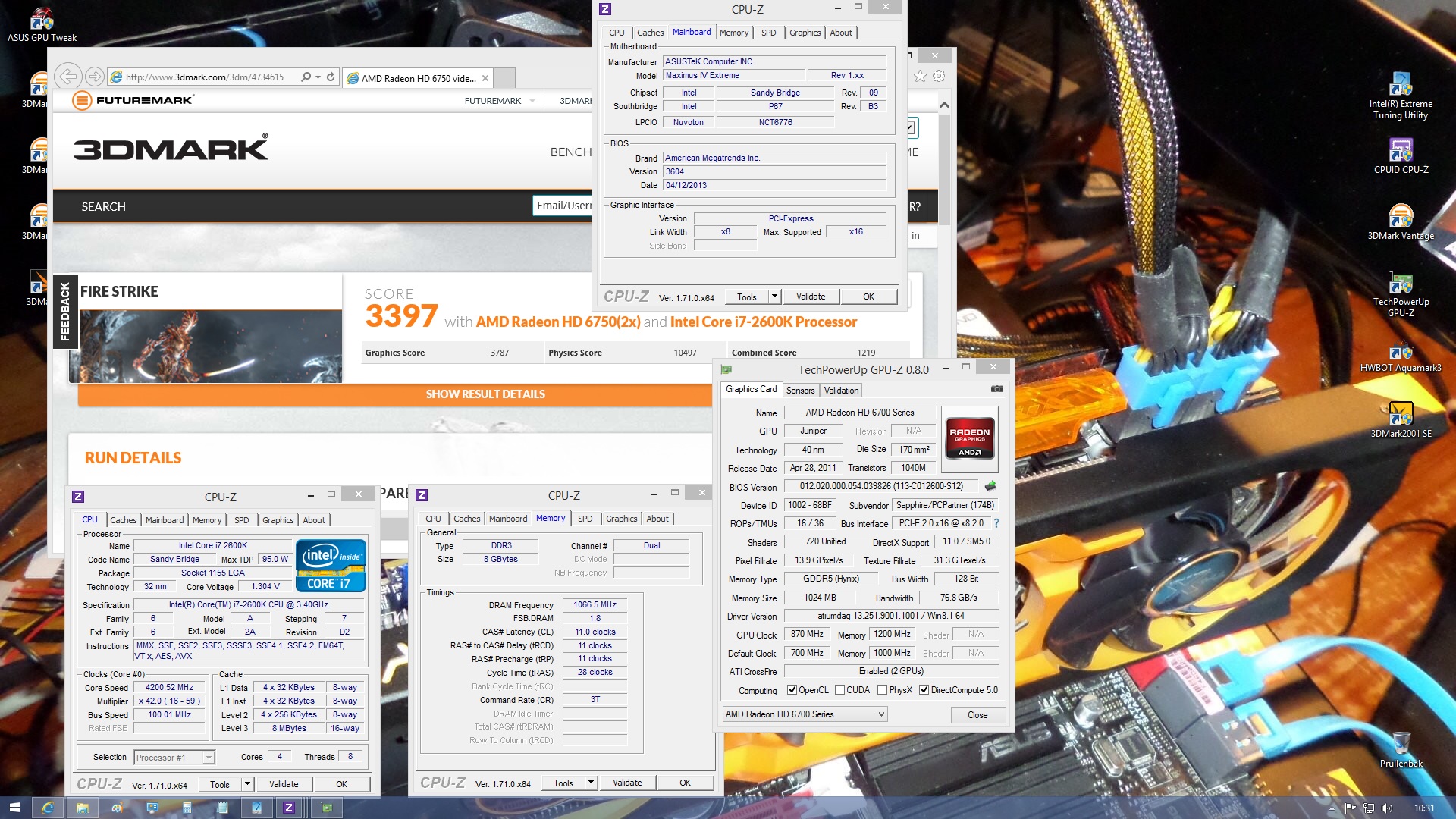The image size is (1456, 819).
Task: Click the browser Back arrow button
Action: 68,77
